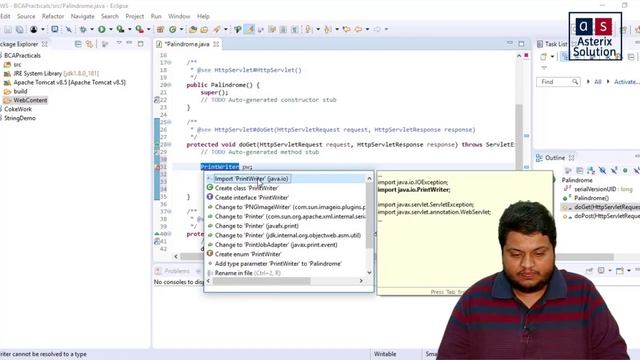The width and height of the screenshot is (640, 360).
Task: Click Link with Editor in Package Explorer
Action: coord(89,44)
